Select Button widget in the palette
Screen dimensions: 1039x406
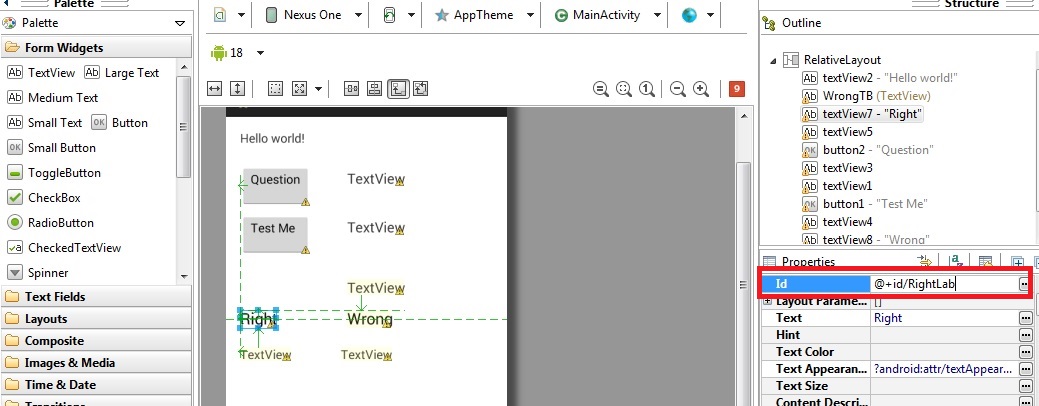click(x=119, y=123)
